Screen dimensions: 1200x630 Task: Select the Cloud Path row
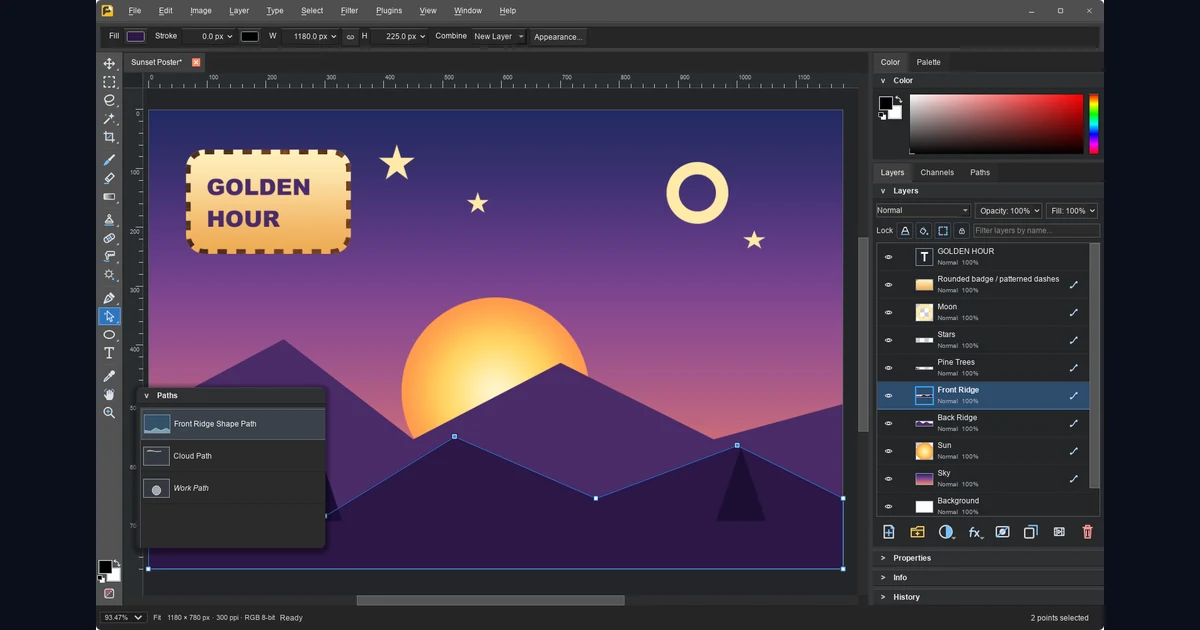click(233, 456)
